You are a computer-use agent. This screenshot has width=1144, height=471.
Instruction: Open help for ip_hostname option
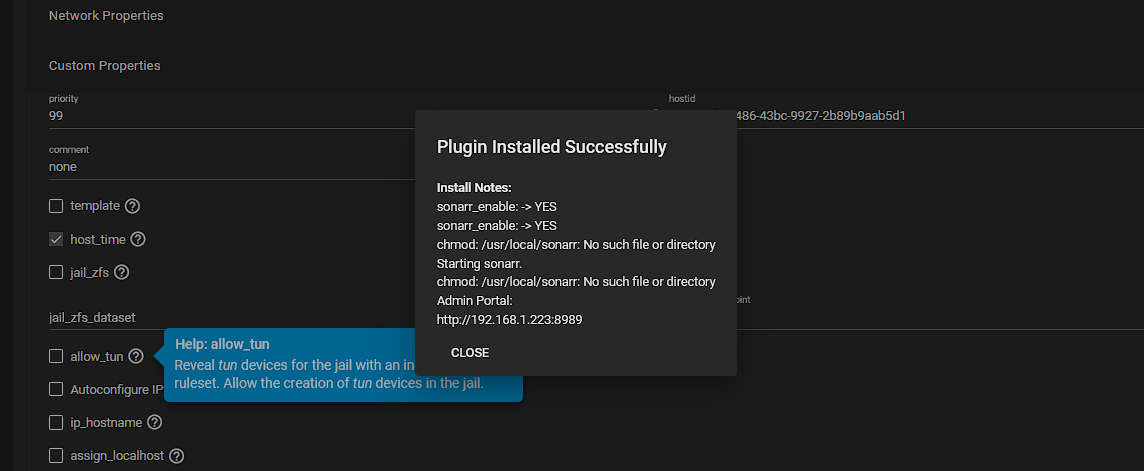[x=155, y=423]
